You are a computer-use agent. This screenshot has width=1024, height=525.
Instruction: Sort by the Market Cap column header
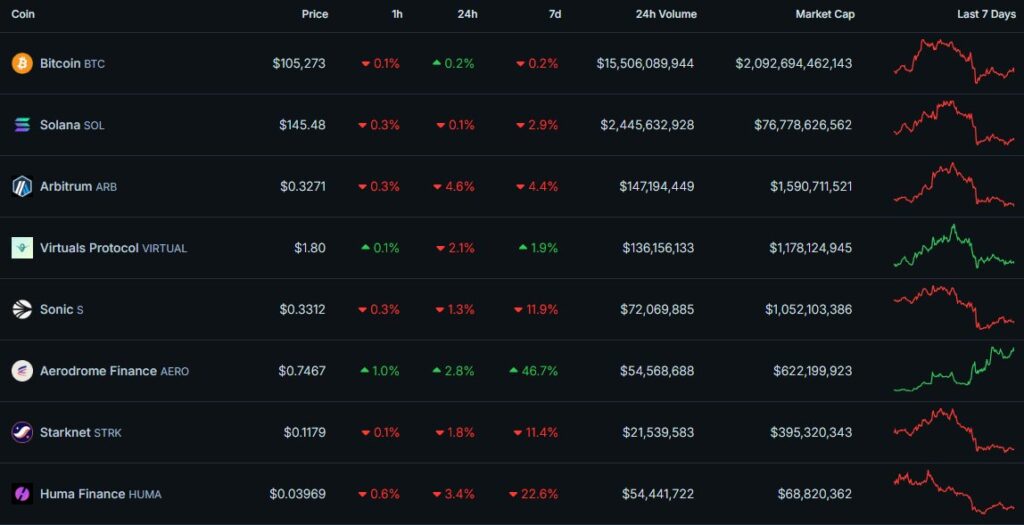[825, 14]
